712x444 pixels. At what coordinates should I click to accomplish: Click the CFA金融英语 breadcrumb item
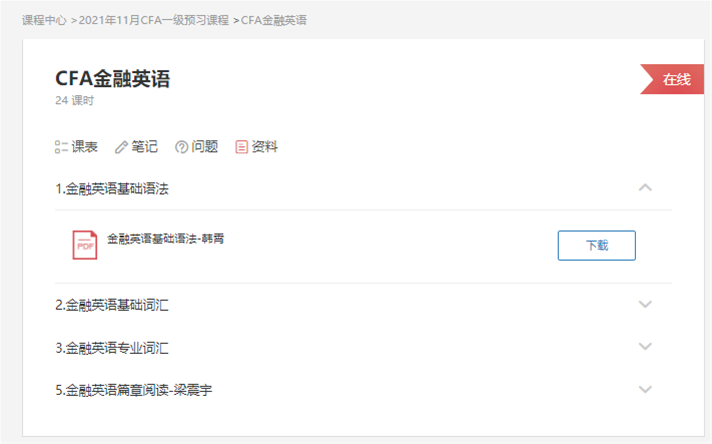click(x=274, y=20)
